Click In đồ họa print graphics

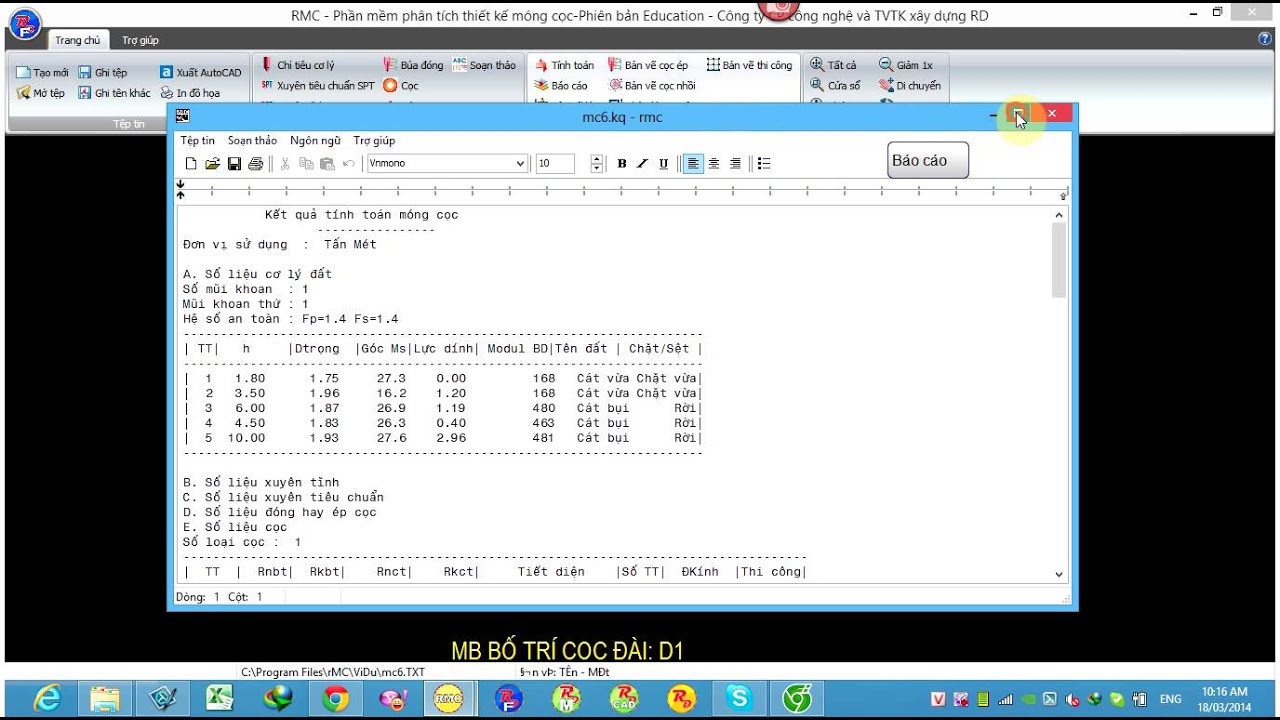[189, 93]
